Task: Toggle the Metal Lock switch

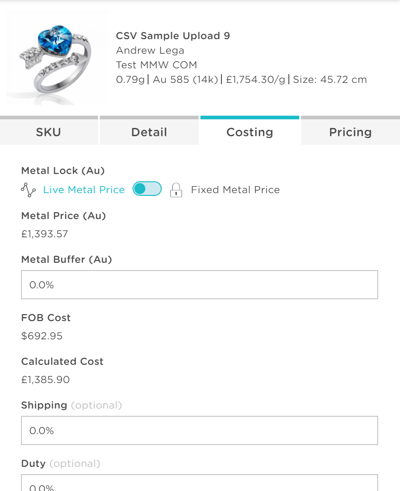Action: click(147, 189)
